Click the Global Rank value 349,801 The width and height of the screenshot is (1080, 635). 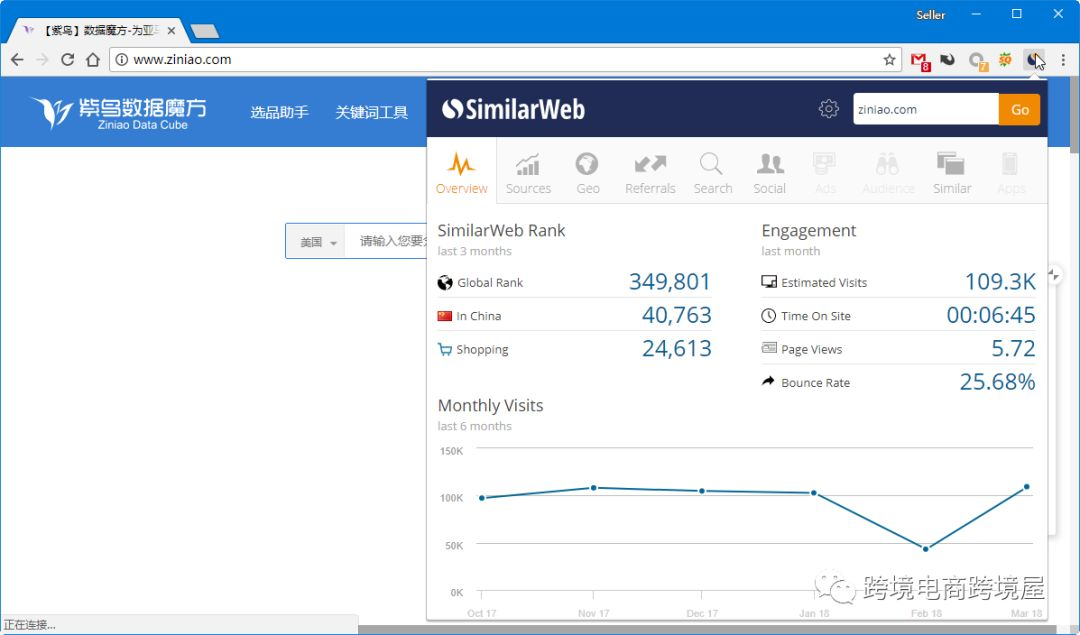click(669, 282)
